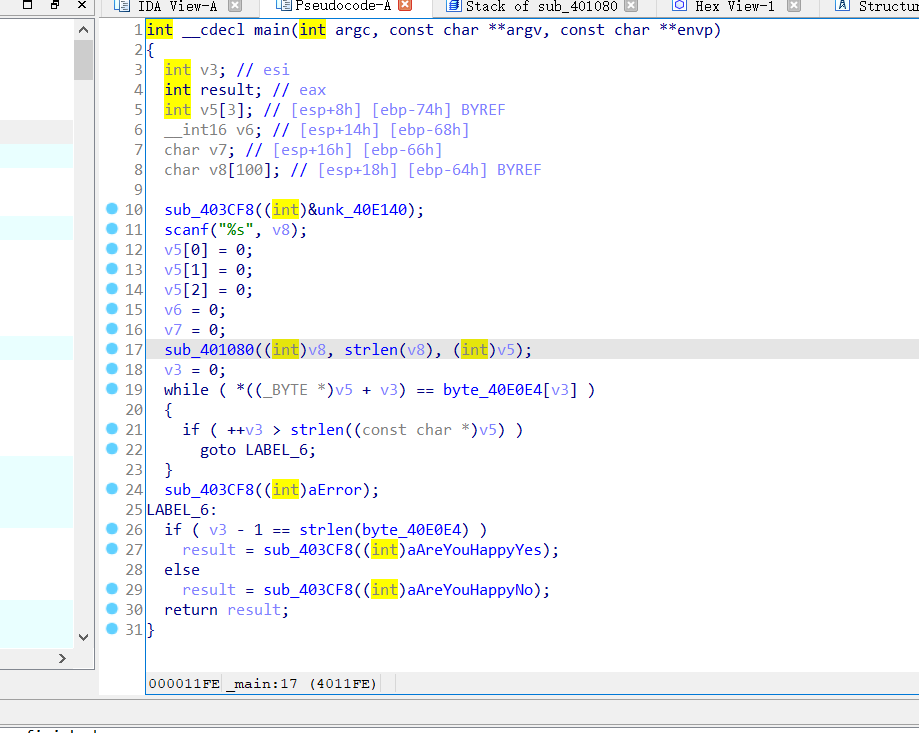This screenshot has width=919, height=733.
Task: Open the Stack of sub_401080 tab
Action: [542, 6]
